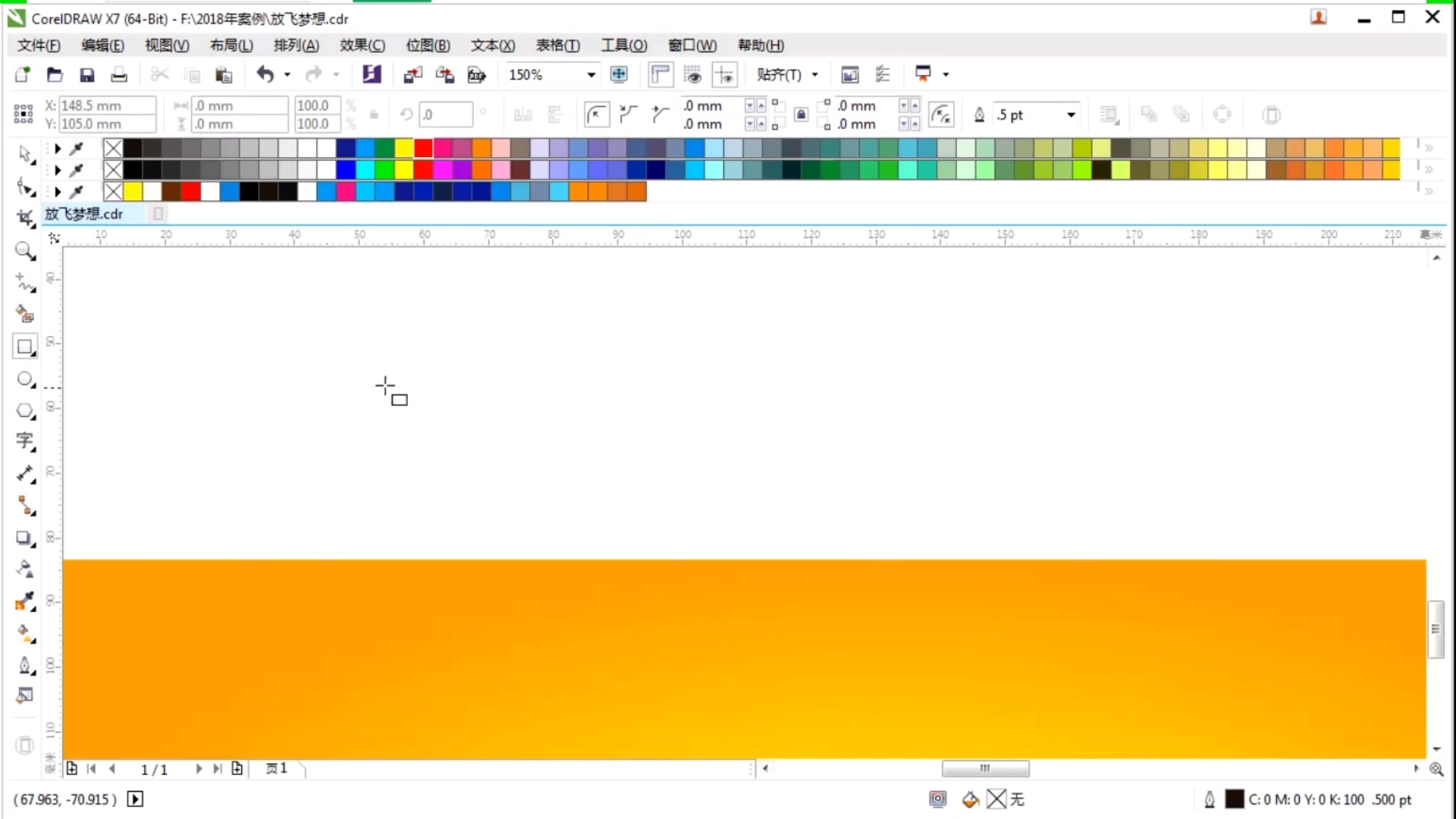Open the 位图(B) menu
This screenshot has height=819, width=1456.
(x=428, y=45)
